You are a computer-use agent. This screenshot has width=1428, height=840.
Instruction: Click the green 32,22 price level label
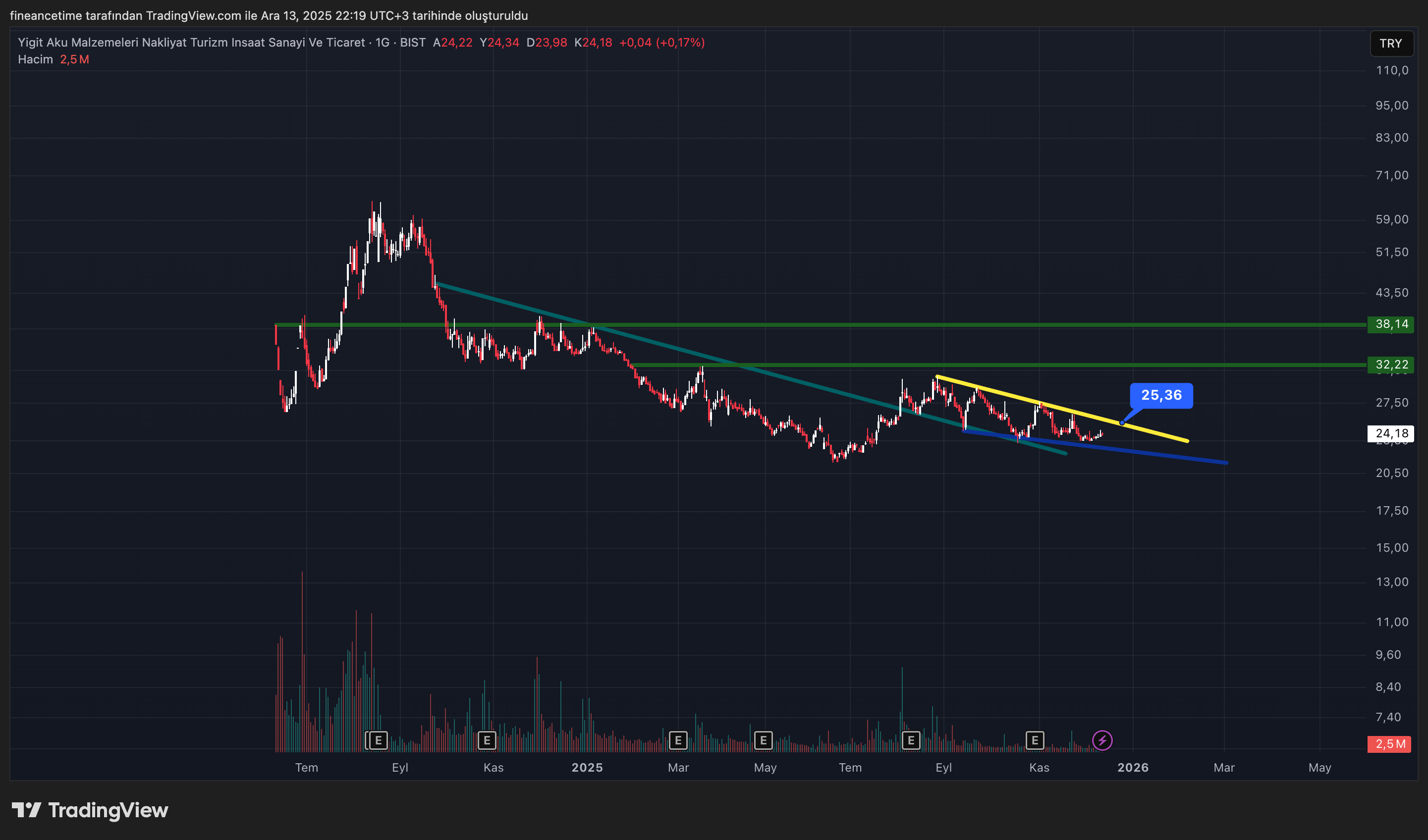(1391, 365)
